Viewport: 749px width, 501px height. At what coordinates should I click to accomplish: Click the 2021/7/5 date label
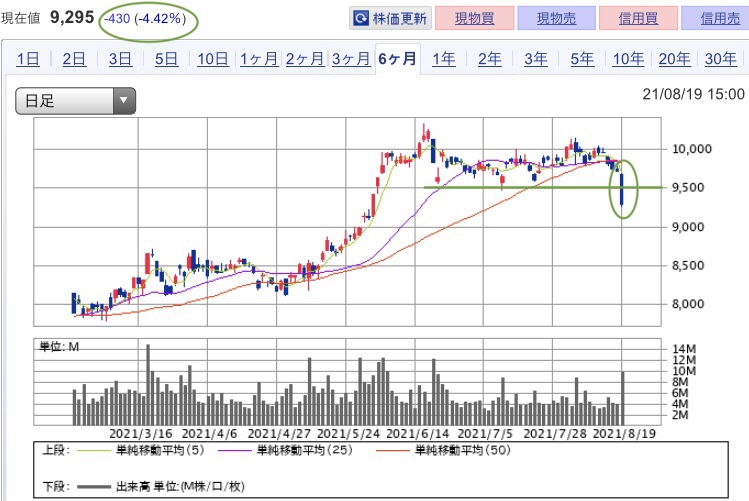point(485,434)
